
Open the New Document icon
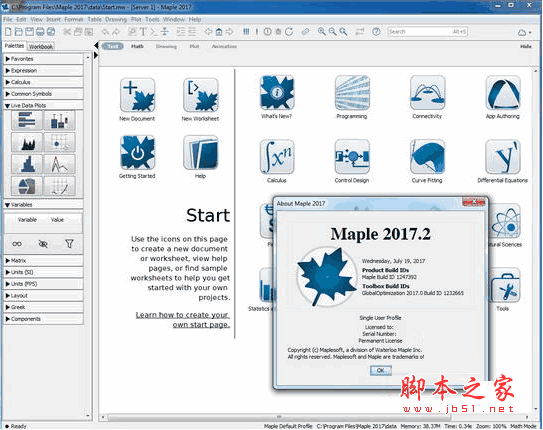pos(137,95)
